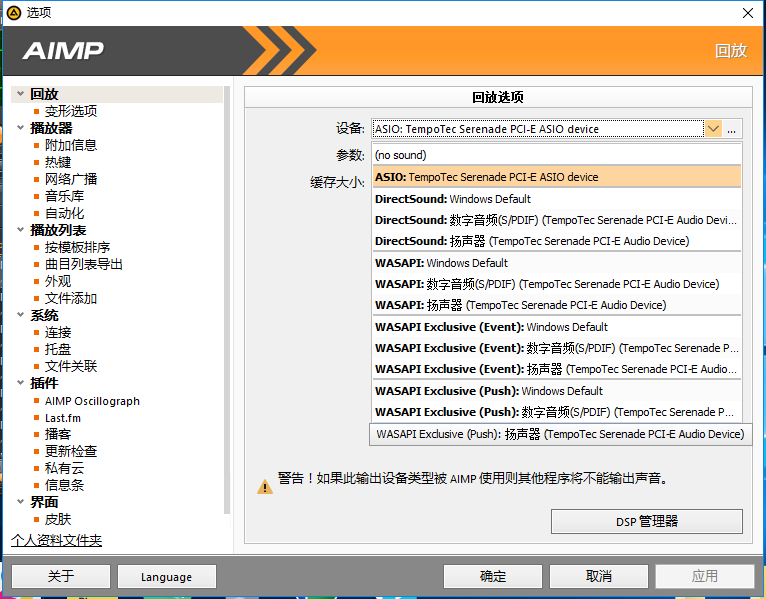The width and height of the screenshot is (766, 599).
Task: Click the 关于 button
Action: tap(61, 577)
